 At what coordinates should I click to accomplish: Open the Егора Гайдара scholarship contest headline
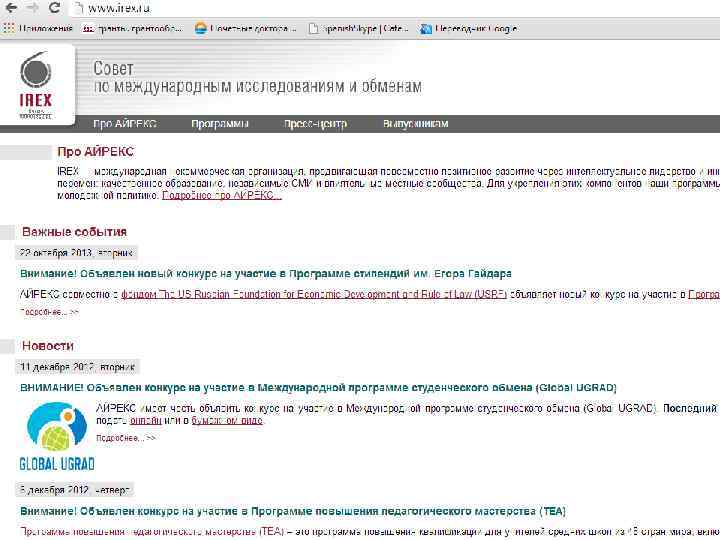tap(265, 274)
